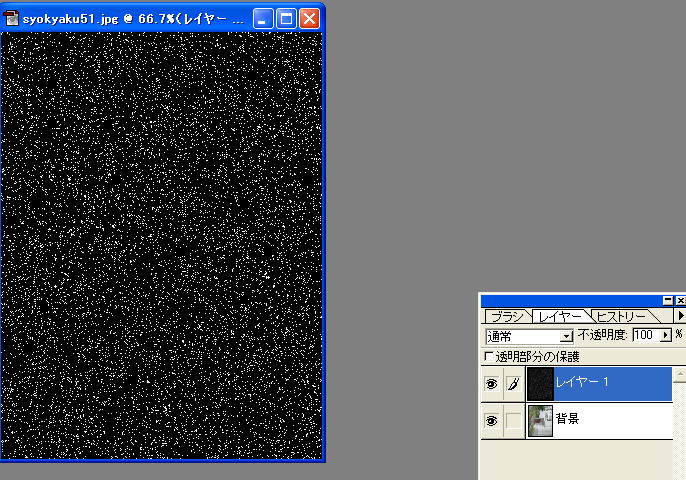Switch to the ブラシ tab

click(506, 316)
